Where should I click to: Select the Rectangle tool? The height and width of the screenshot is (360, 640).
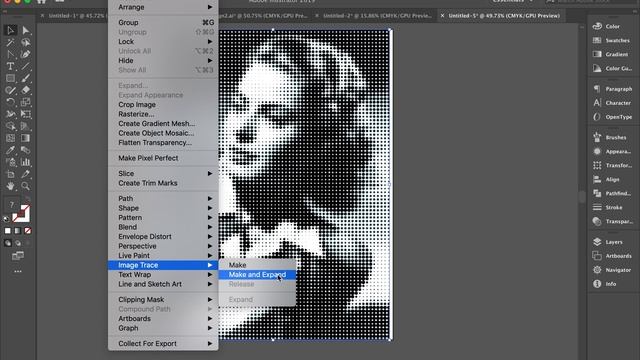tap(11, 78)
